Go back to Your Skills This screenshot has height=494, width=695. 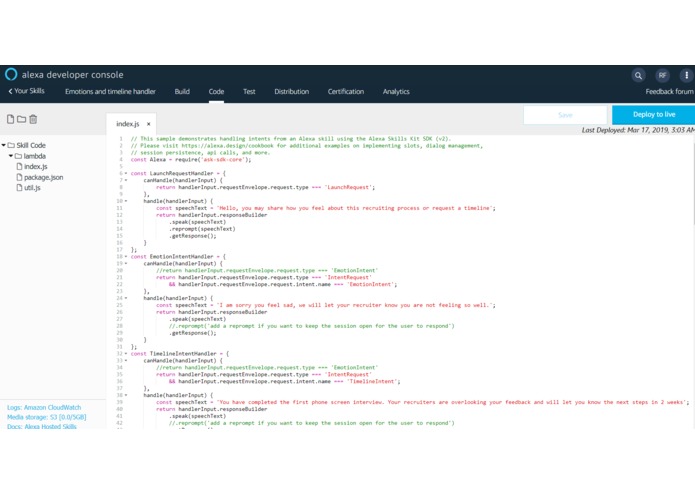[x=27, y=91]
